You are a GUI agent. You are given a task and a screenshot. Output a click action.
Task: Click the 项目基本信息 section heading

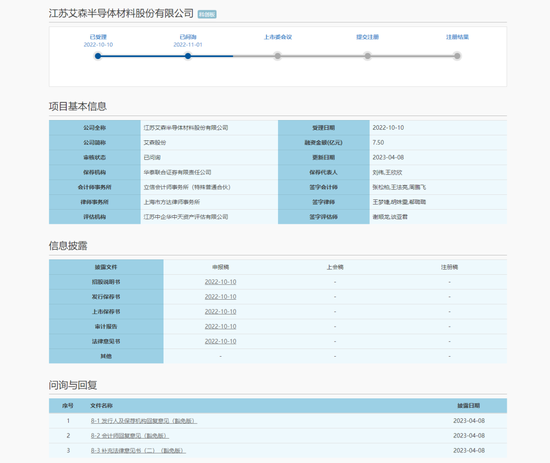78,106
